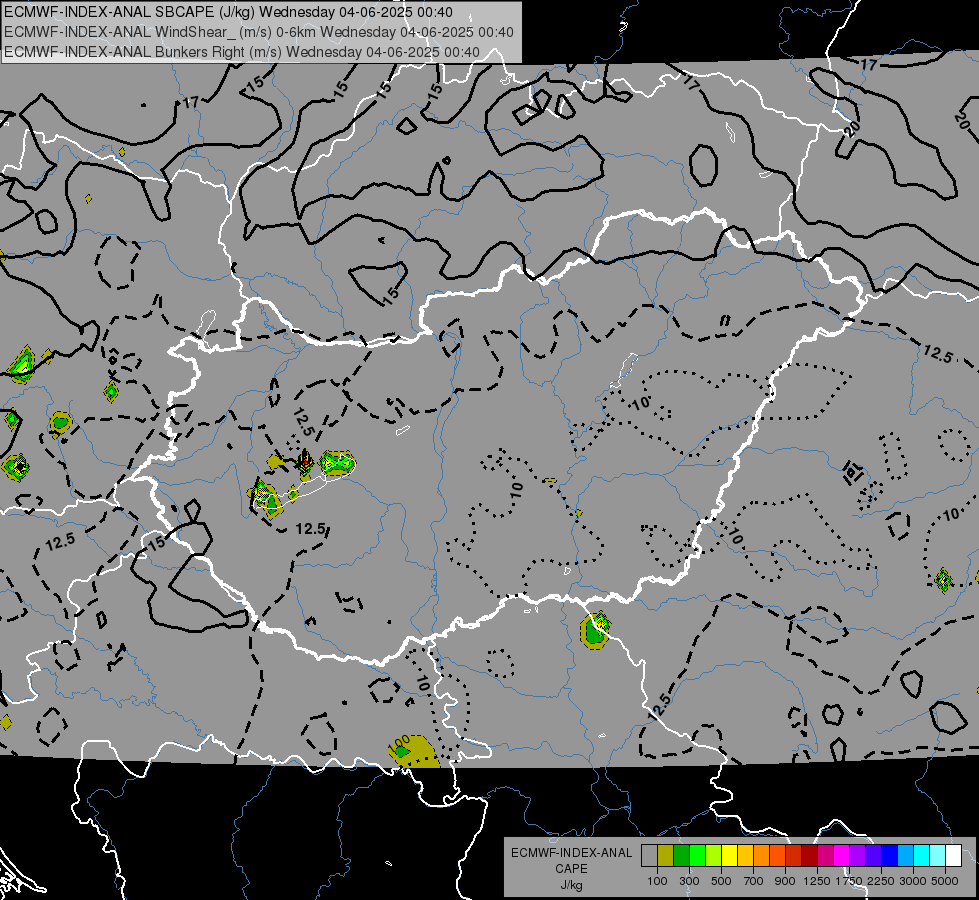Click the 5000 legend value
Viewport: 979px width, 900px height.
tap(945, 881)
